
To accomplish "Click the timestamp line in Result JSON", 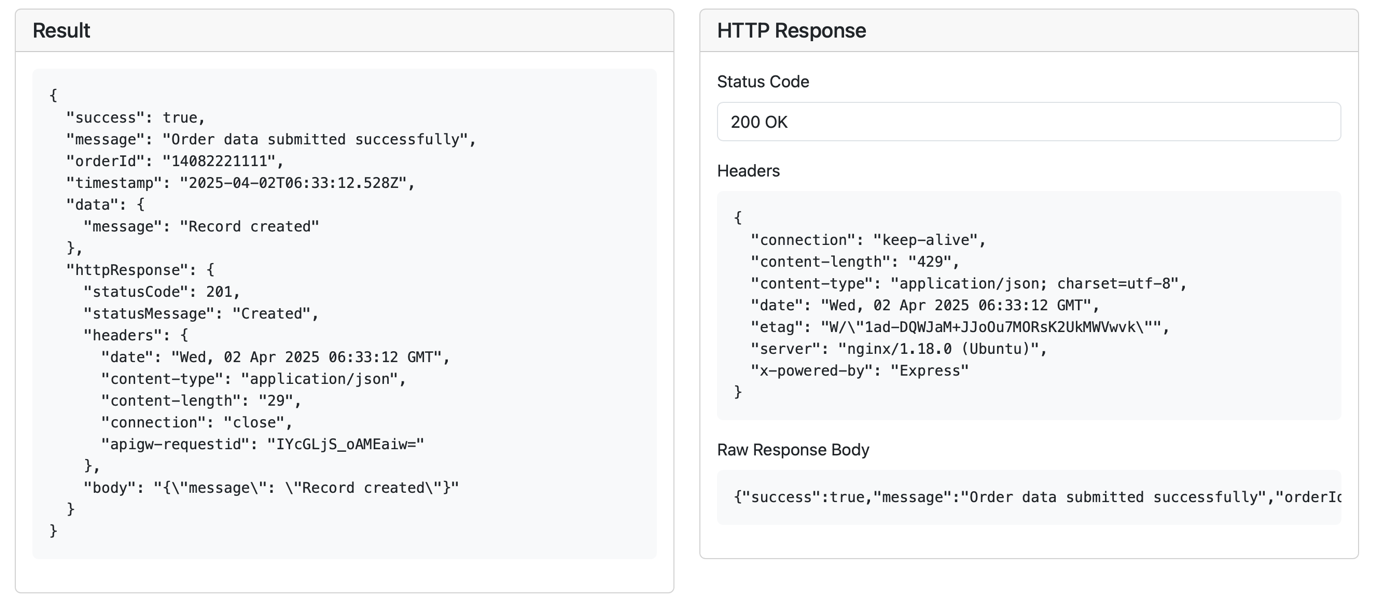I will click(x=240, y=183).
